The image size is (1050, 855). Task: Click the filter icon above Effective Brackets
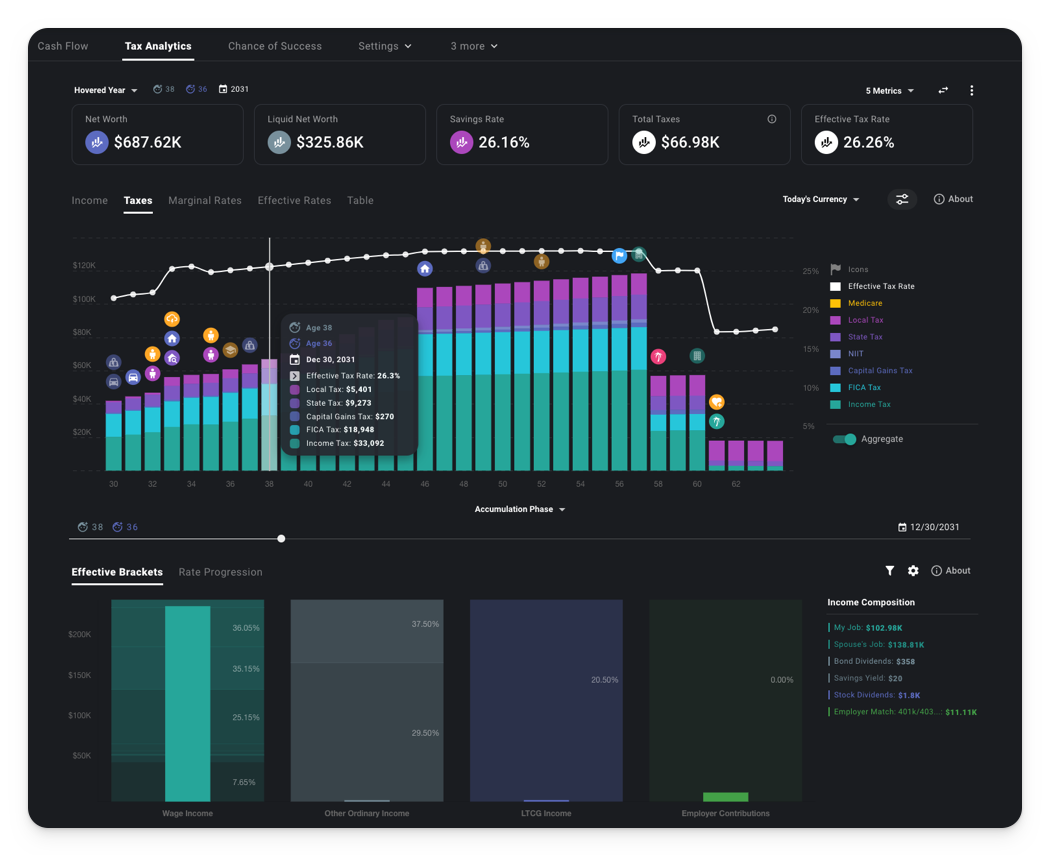[890, 570]
